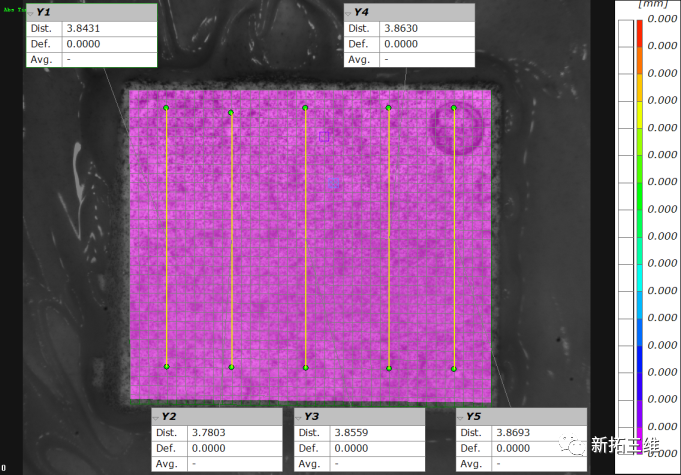Click the Avg. row in Y2 label

click(217, 464)
